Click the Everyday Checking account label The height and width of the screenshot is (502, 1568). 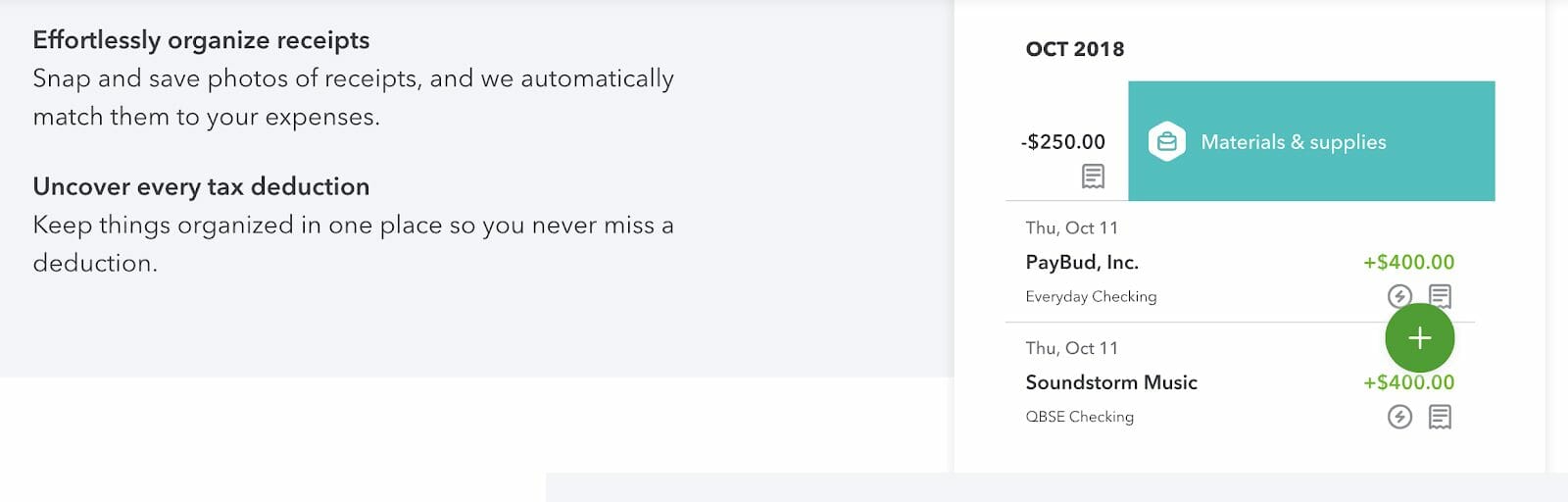click(x=1091, y=296)
